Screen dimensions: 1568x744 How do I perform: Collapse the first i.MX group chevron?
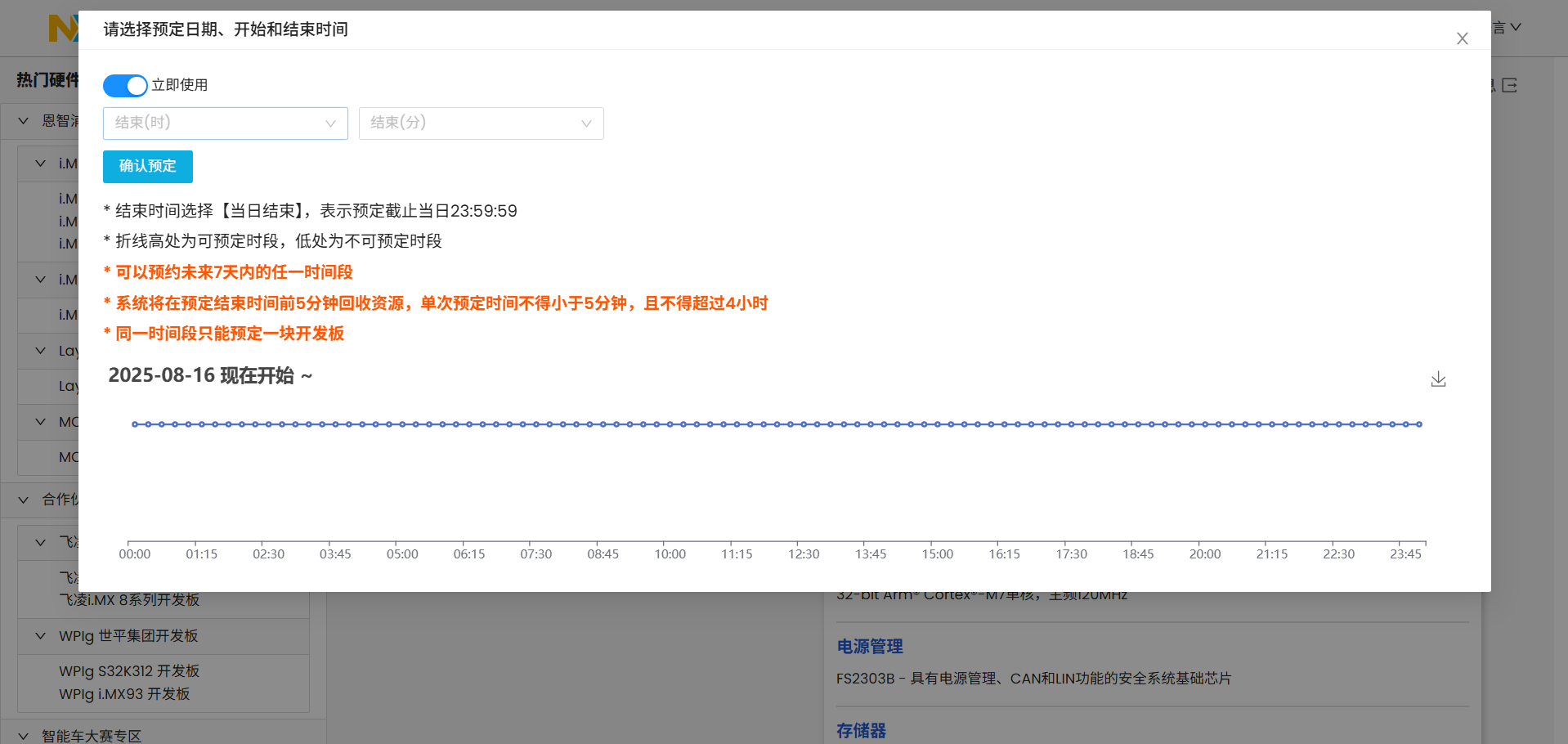pos(40,164)
